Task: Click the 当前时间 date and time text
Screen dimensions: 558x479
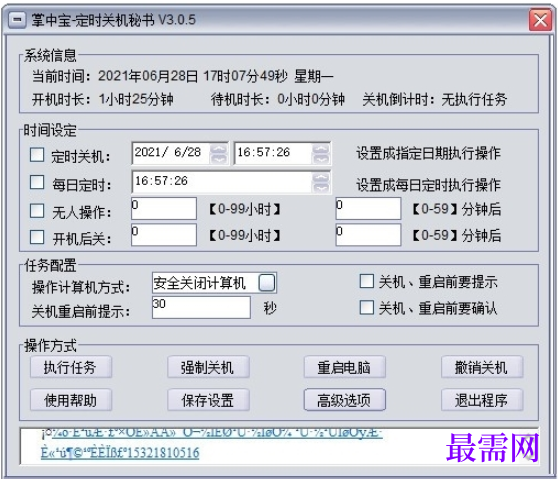Action: 183,76
